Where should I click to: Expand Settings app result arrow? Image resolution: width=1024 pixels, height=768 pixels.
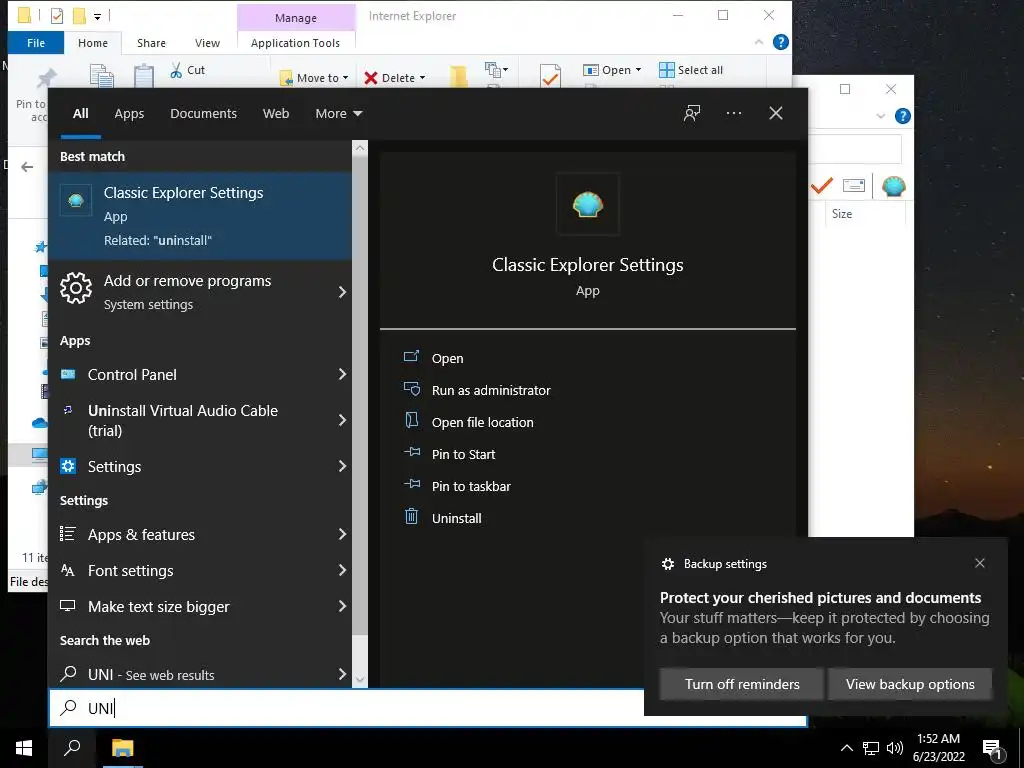coord(342,466)
